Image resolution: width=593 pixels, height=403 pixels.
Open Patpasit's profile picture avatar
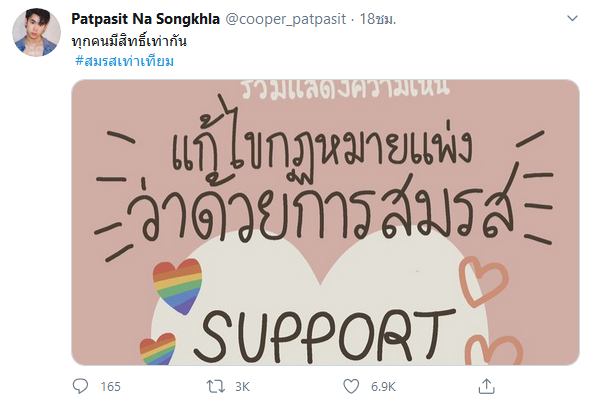(x=36, y=32)
